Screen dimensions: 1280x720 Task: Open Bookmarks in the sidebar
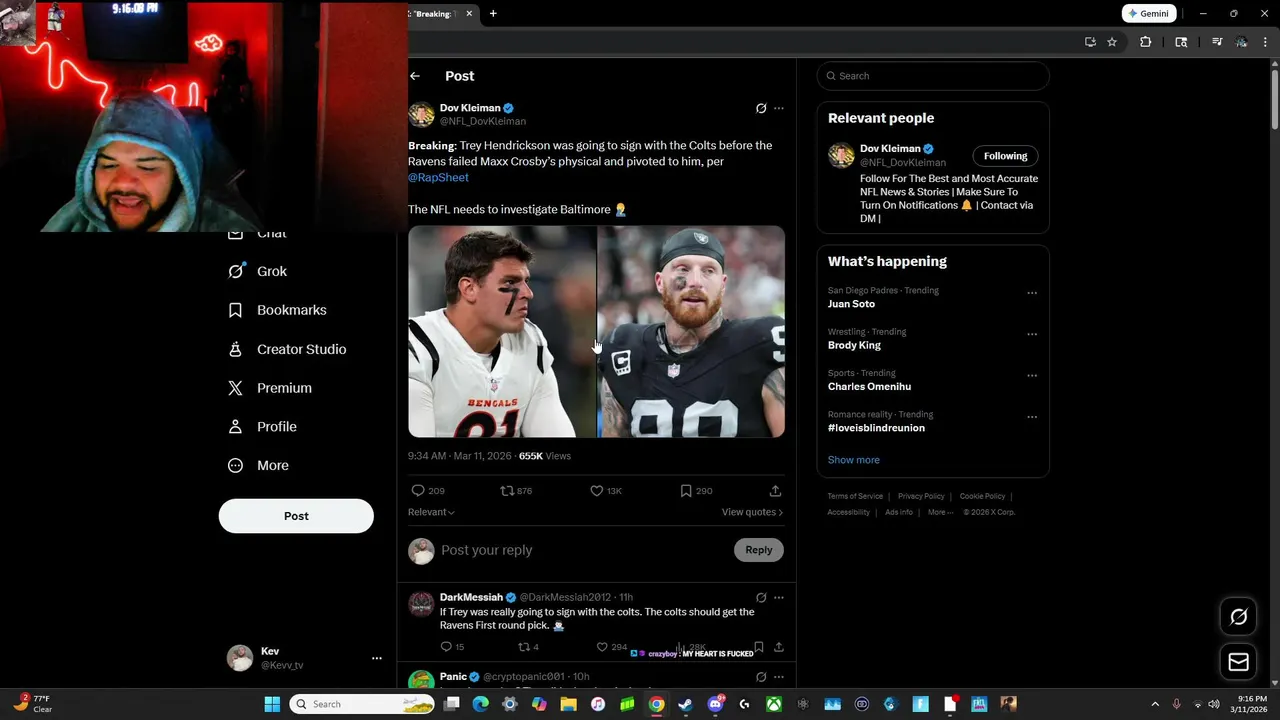click(x=278, y=310)
